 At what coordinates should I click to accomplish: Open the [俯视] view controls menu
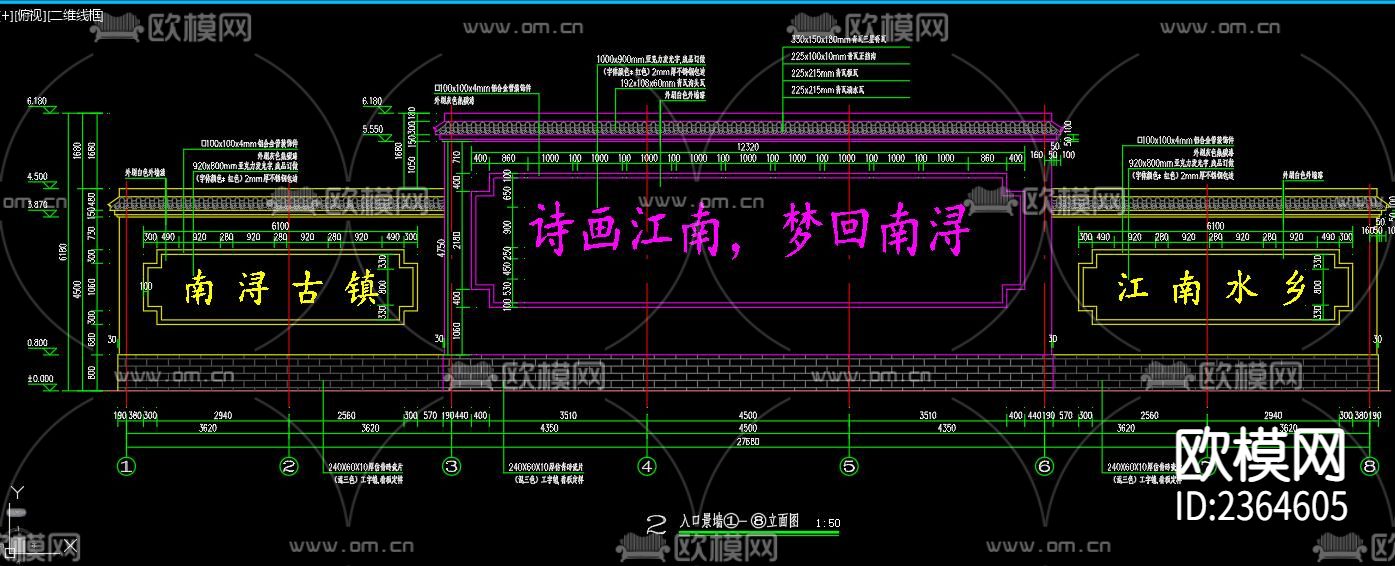pyautogui.click(x=29, y=17)
